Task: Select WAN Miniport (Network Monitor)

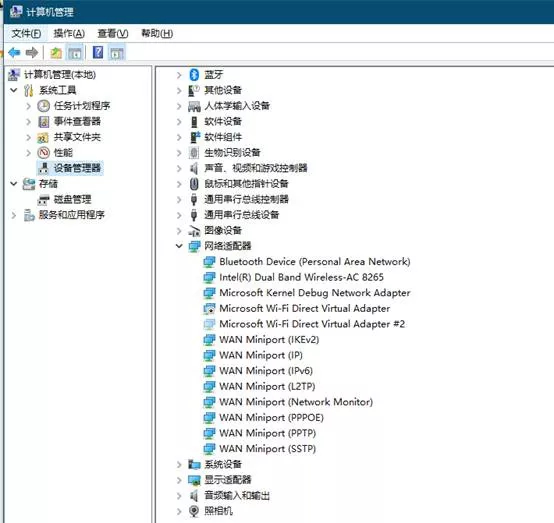Action: (x=296, y=402)
